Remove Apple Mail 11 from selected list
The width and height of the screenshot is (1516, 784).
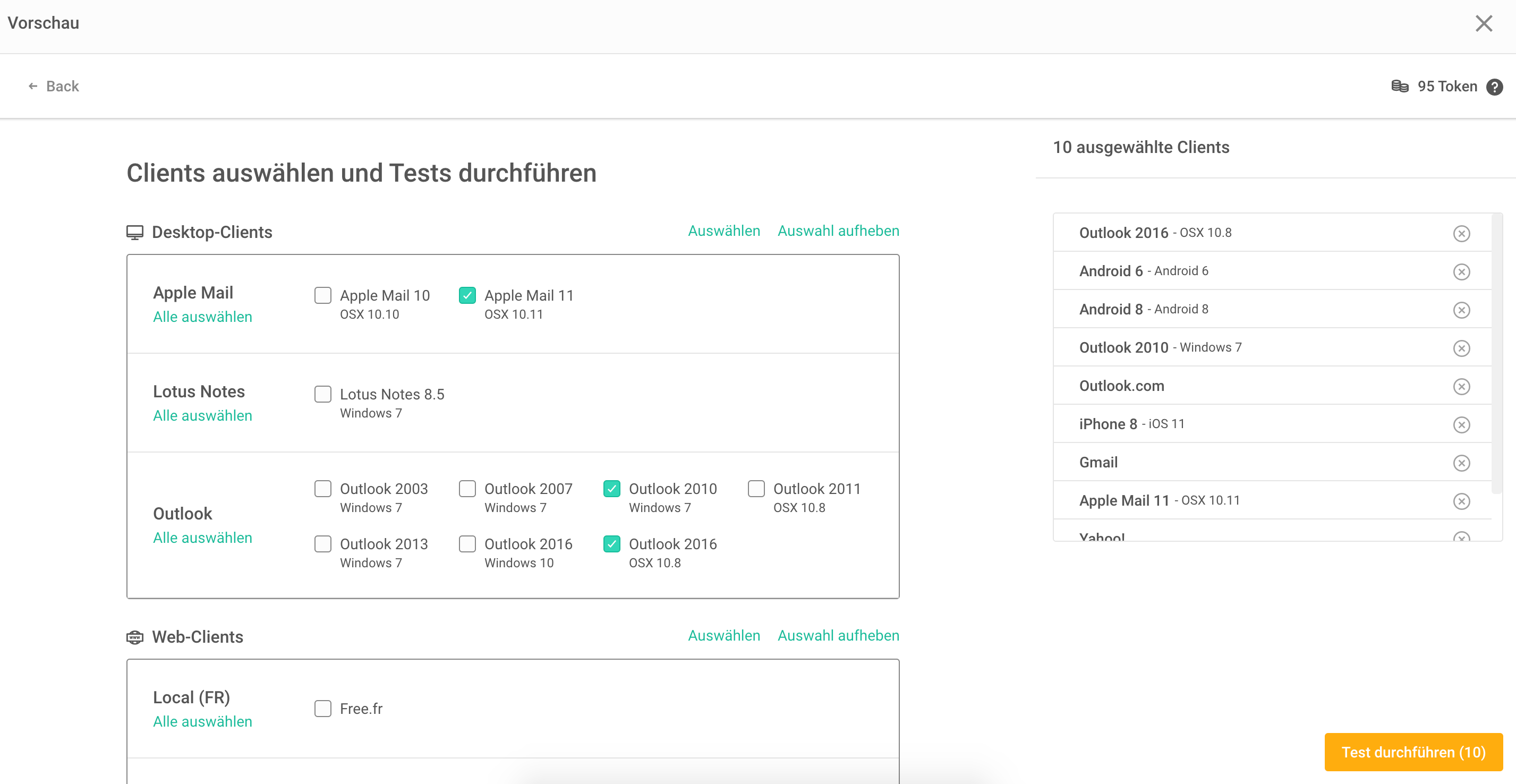1461,501
